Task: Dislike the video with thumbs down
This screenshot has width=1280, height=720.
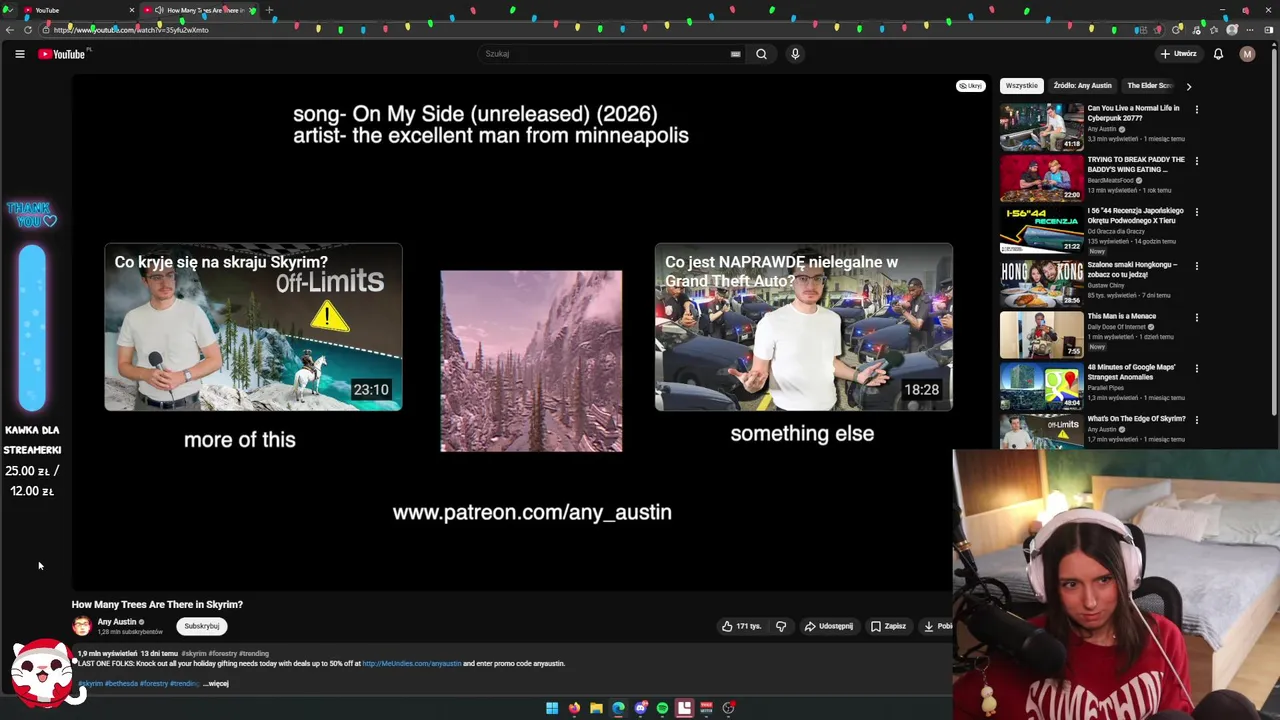Action: point(781,626)
